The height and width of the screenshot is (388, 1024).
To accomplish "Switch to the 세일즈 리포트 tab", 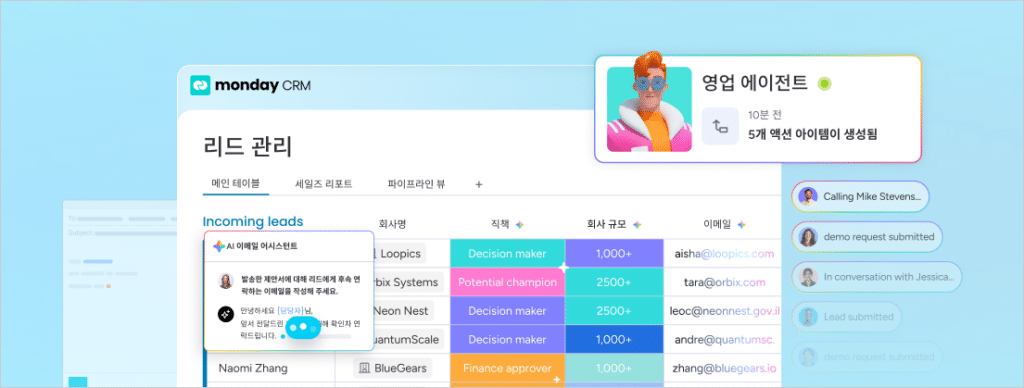I will pyautogui.click(x=324, y=184).
